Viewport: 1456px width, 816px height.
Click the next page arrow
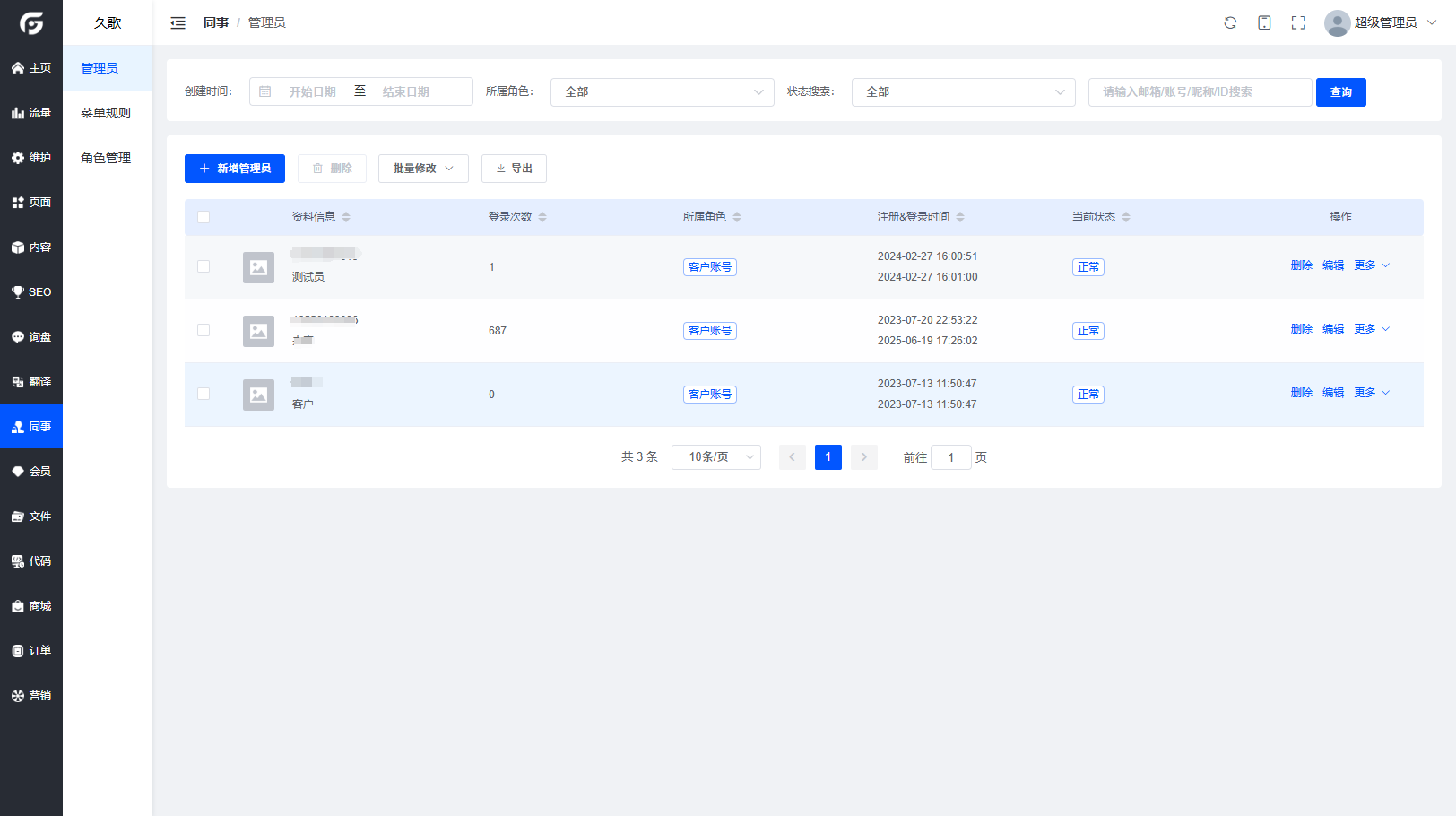tap(863, 457)
